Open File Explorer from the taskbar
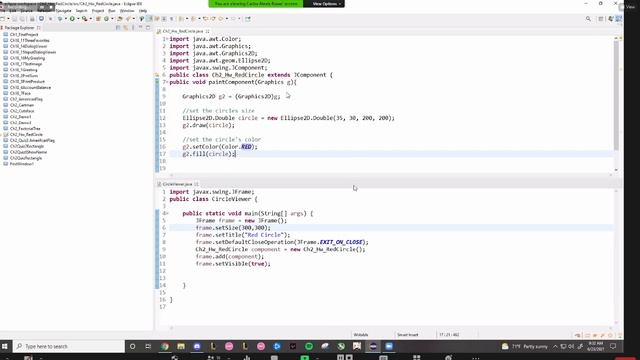Image resolution: width=640 pixels, height=360 pixels. [181, 346]
